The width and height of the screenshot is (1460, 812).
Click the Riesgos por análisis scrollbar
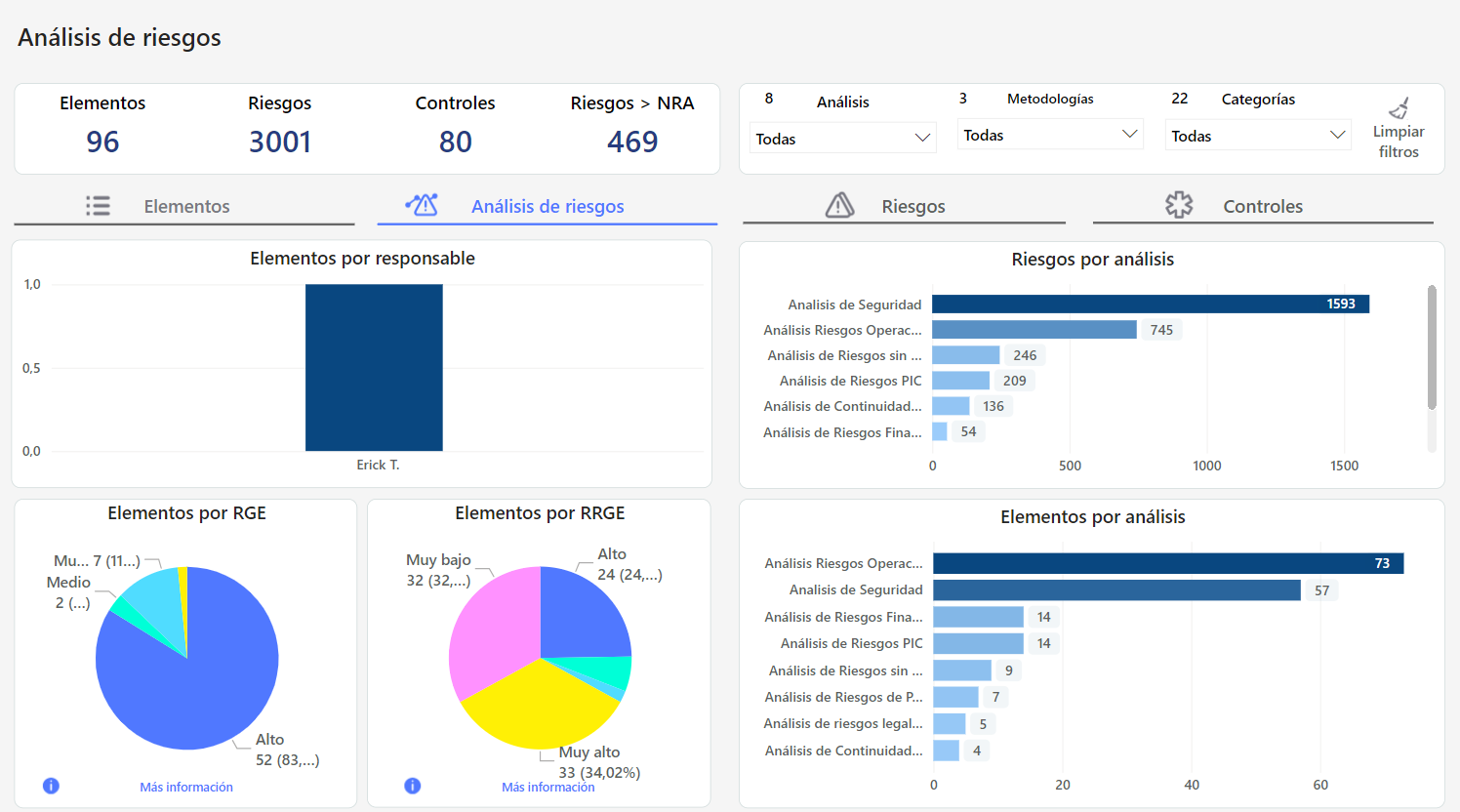coord(1432,347)
